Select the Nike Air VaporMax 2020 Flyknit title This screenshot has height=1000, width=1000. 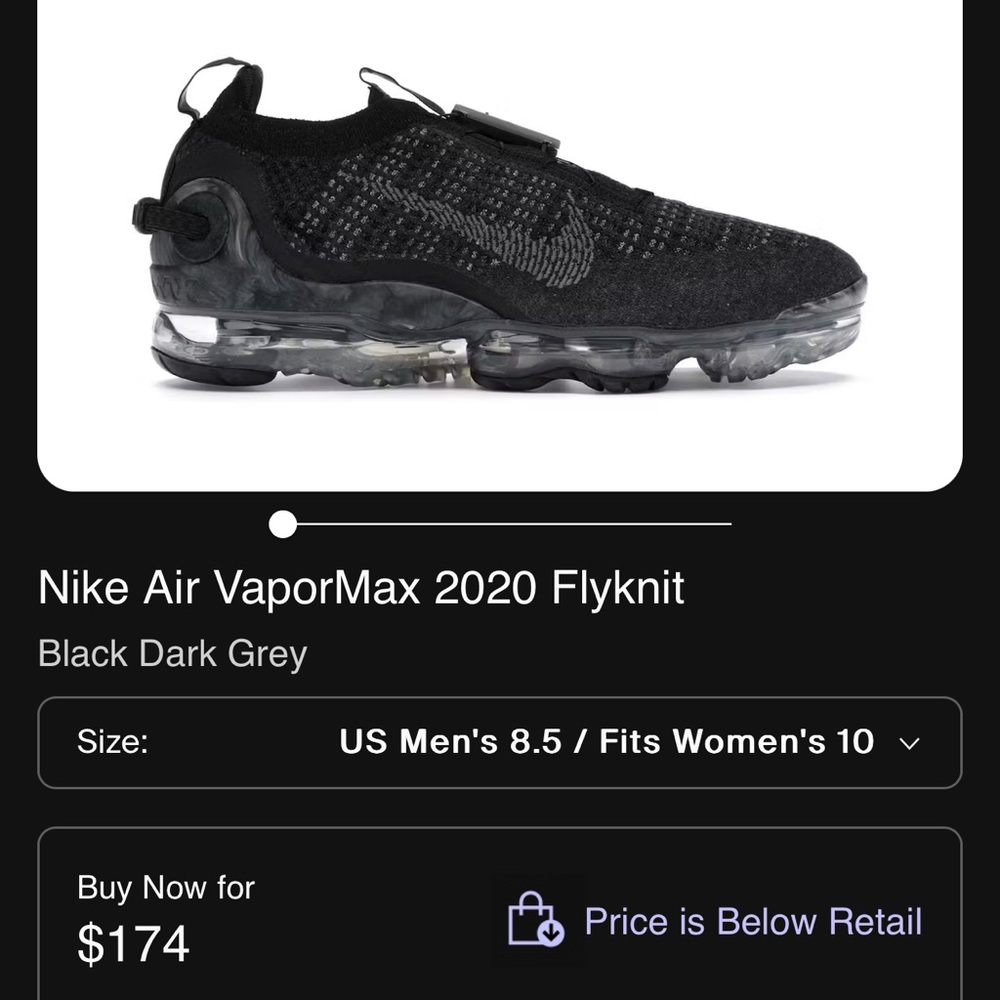360,588
